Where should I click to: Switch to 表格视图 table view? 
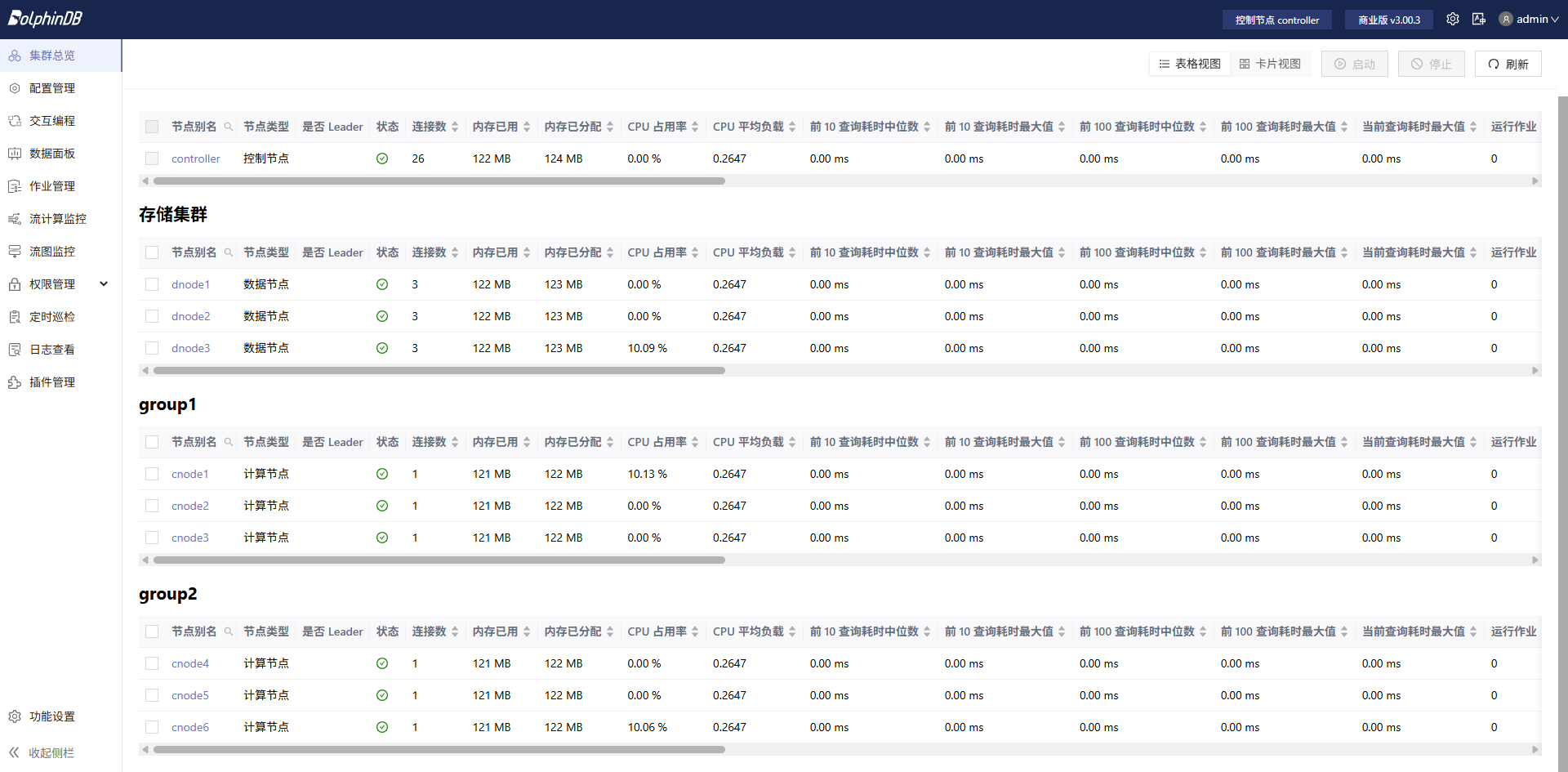pyautogui.click(x=1190, y=64)
